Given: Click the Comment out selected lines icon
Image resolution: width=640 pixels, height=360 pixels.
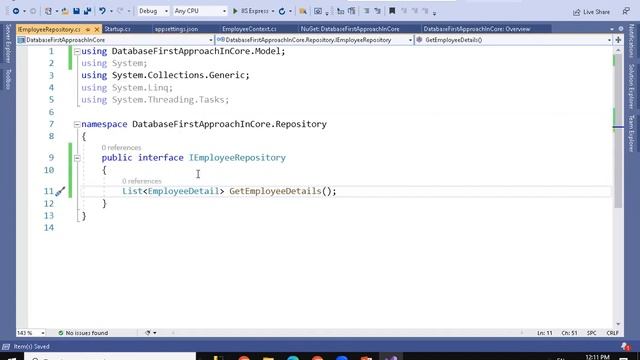Looking at the screenshot, I should click(x=340, y=11).
